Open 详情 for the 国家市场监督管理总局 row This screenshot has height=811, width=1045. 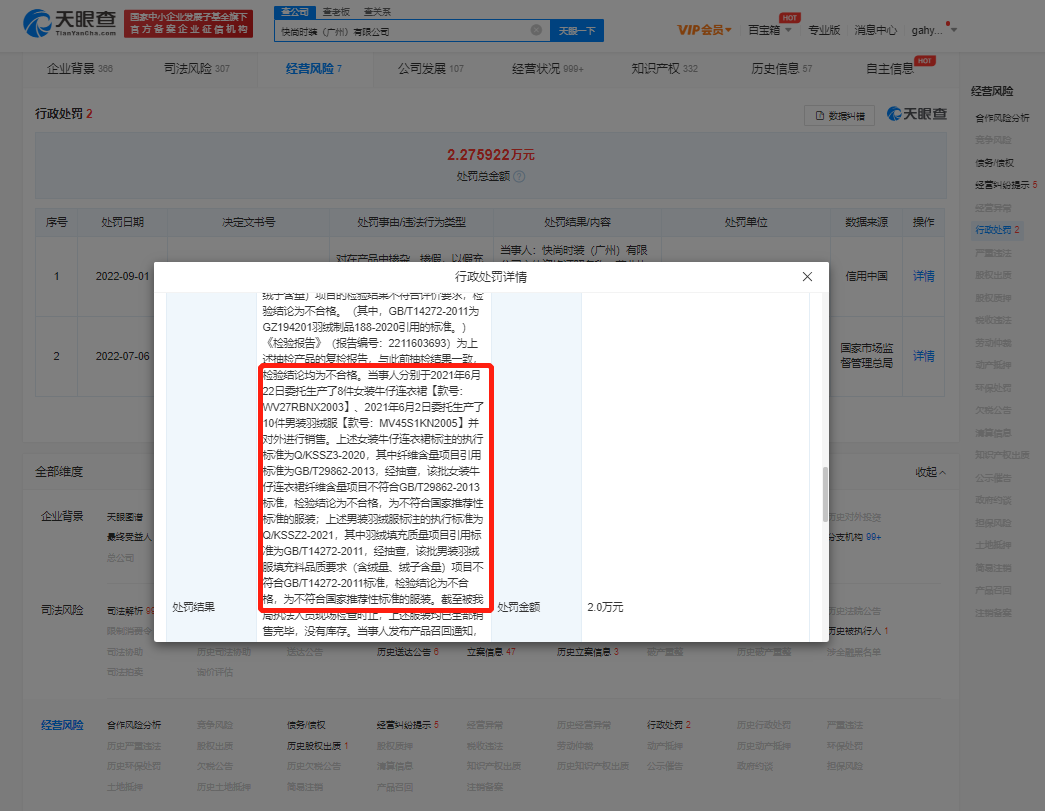click(923, 356)
